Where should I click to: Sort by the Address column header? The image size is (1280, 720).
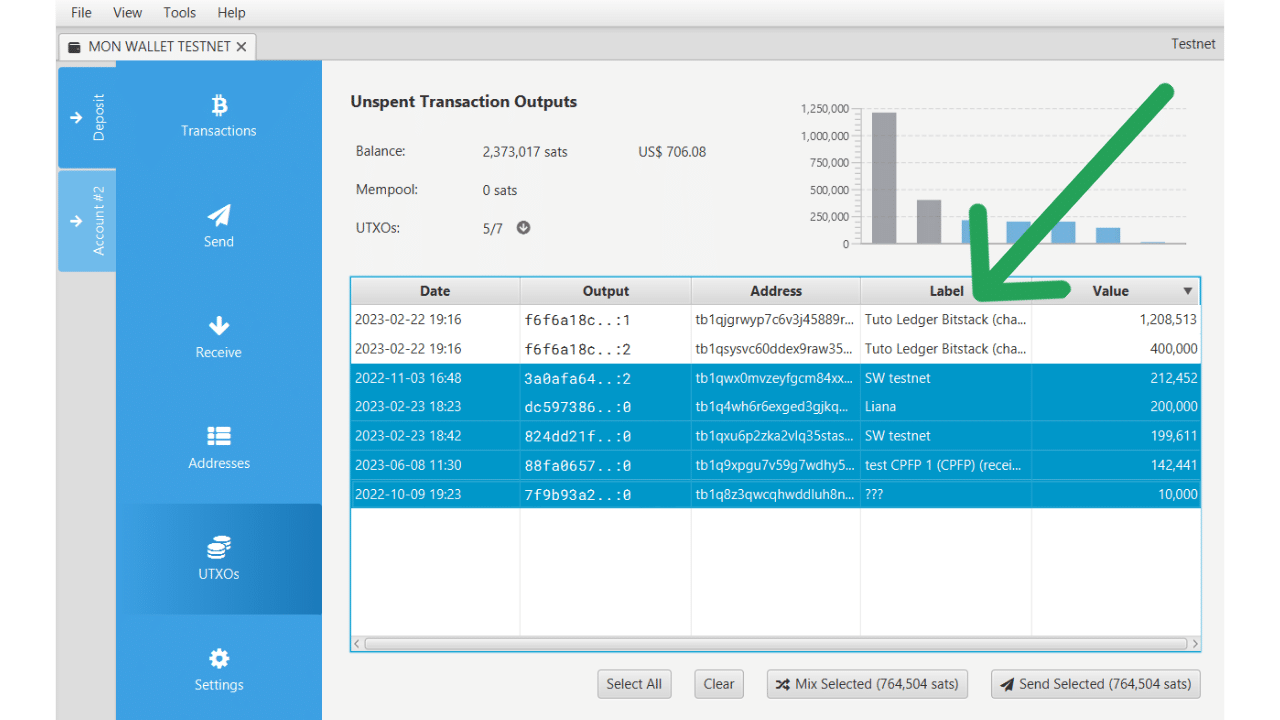coord(776,291)
